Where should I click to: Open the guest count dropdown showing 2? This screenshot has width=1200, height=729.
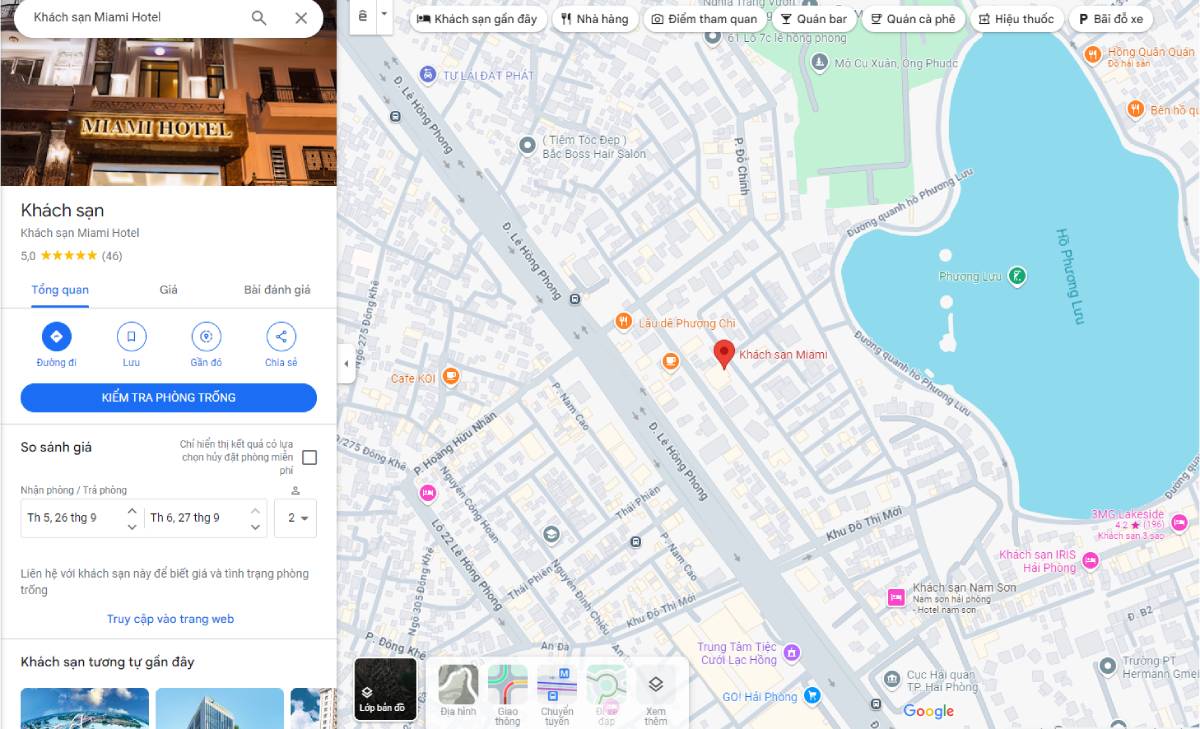[x=295, y=518]
